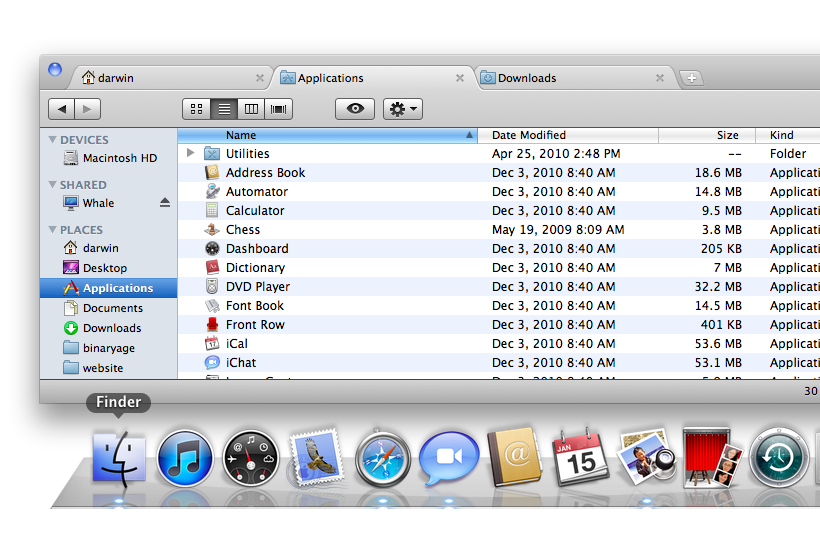The image size is (820, 559).
Task: Open Time Machine from the Dock
Action: [779, 459]
